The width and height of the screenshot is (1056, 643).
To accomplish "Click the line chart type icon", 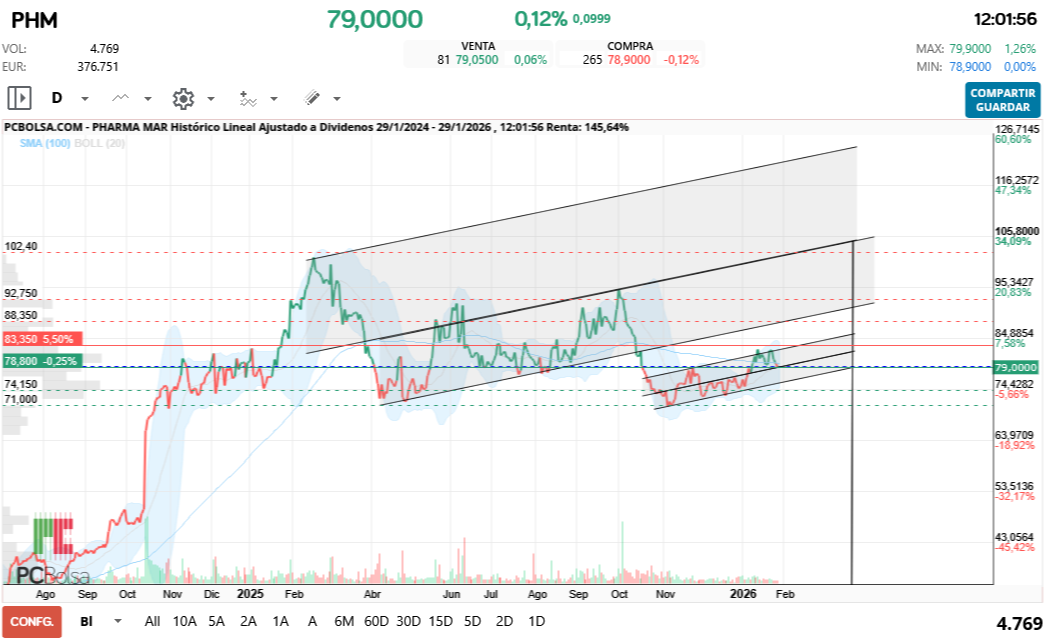I will [x=121, y=98].
